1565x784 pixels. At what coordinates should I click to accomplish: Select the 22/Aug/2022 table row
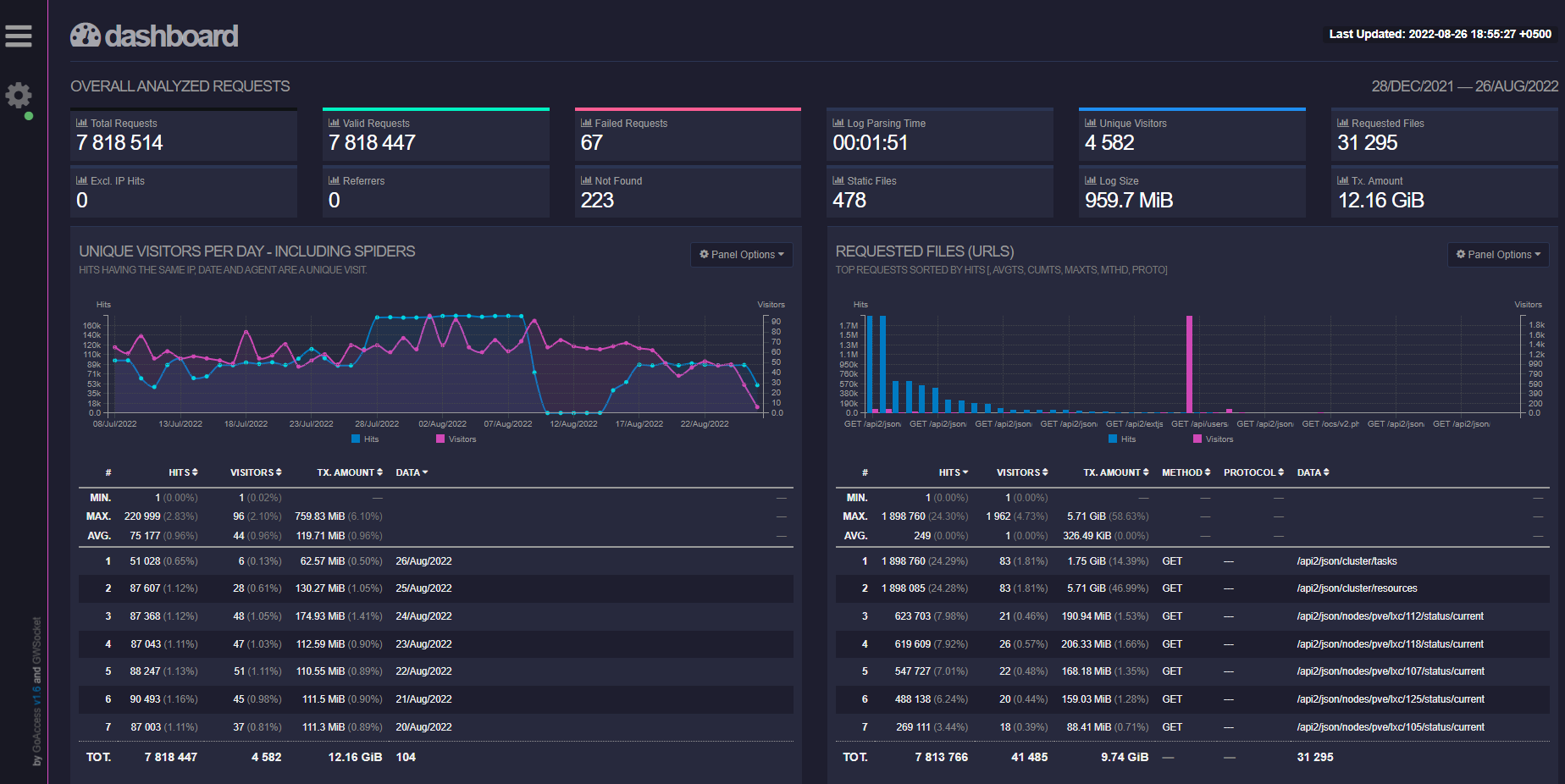click(x=436, y=671)
